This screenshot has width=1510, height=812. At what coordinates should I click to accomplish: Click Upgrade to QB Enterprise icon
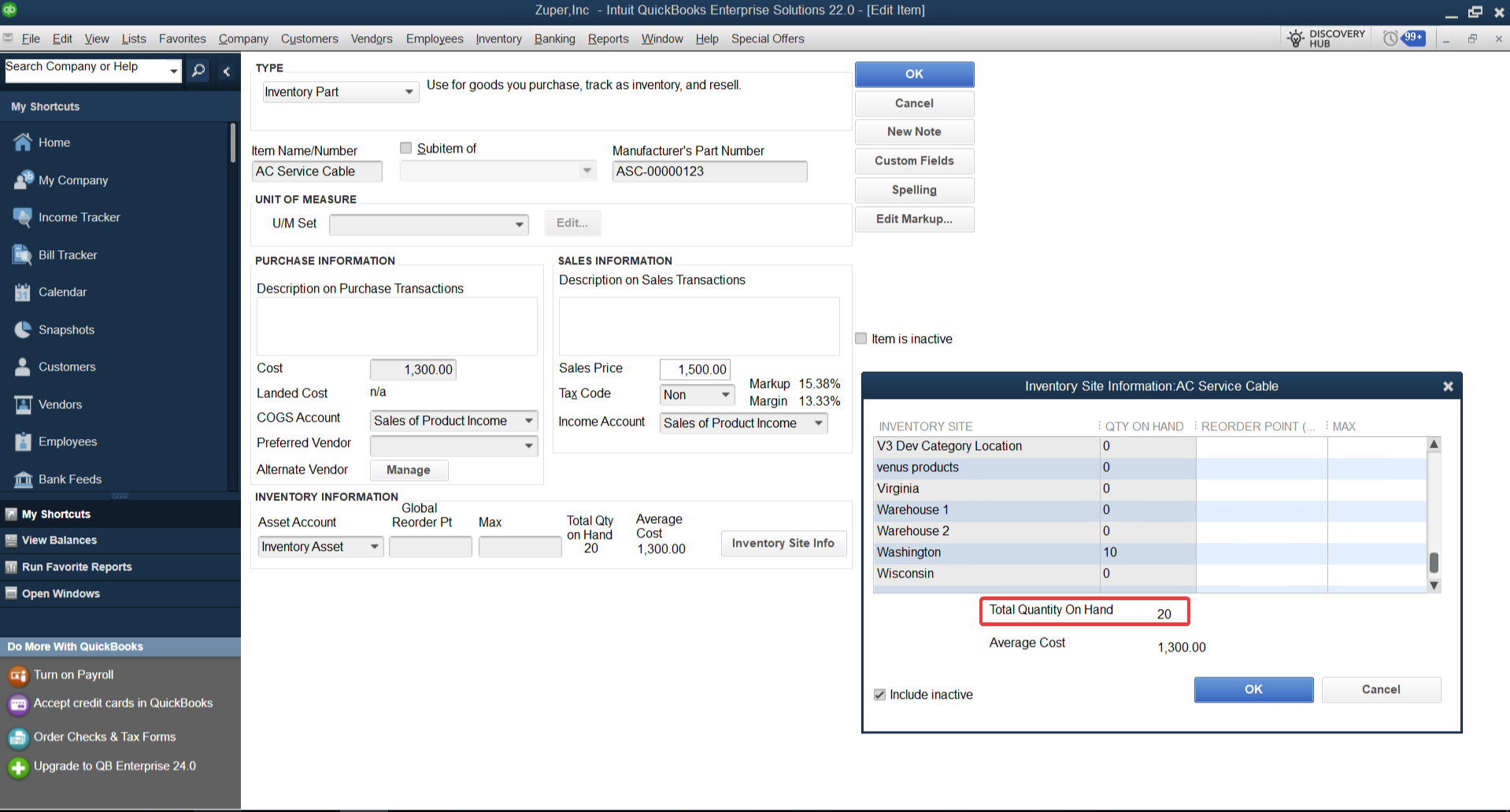coord(18,767)
